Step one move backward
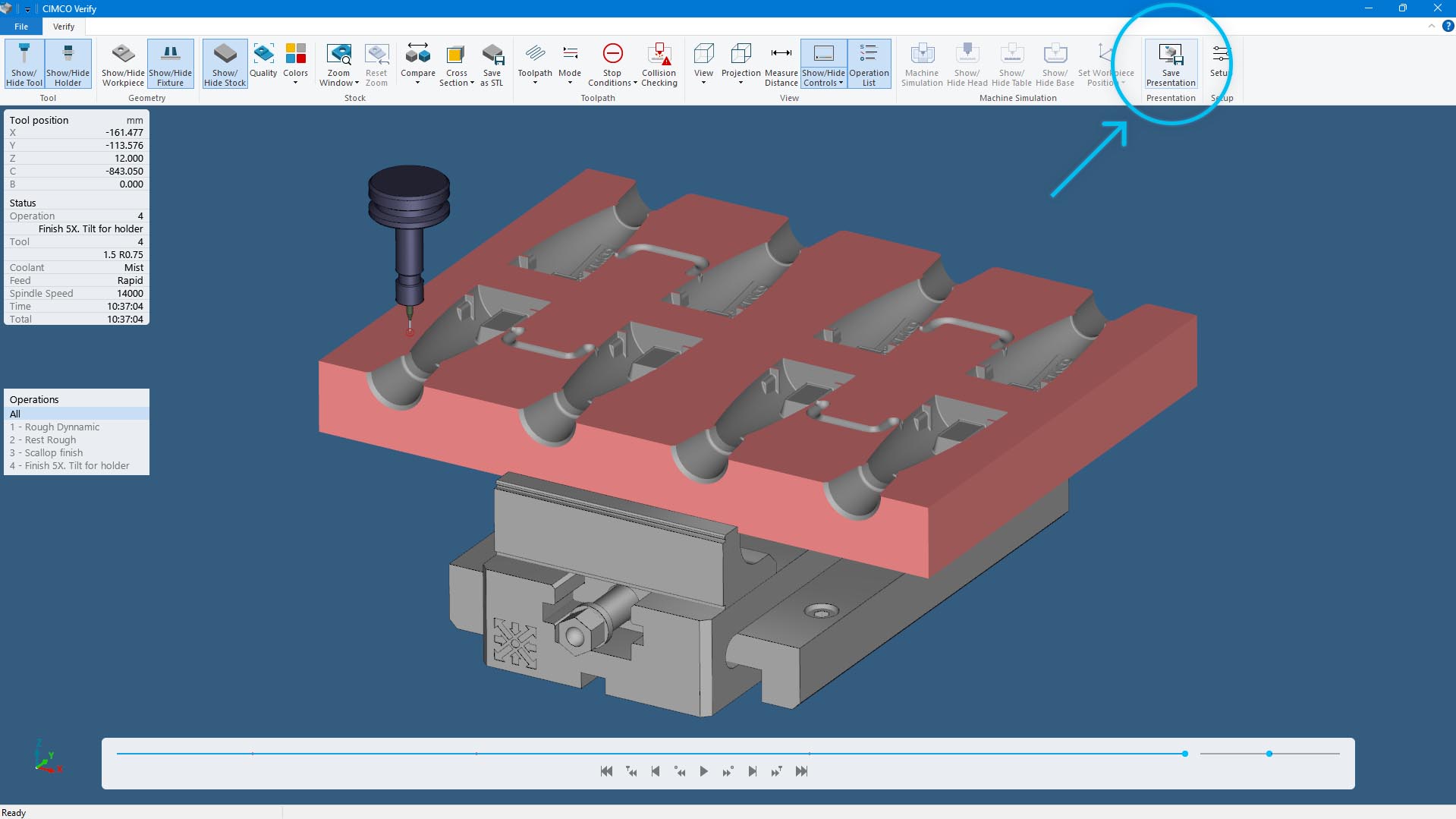 656,771
